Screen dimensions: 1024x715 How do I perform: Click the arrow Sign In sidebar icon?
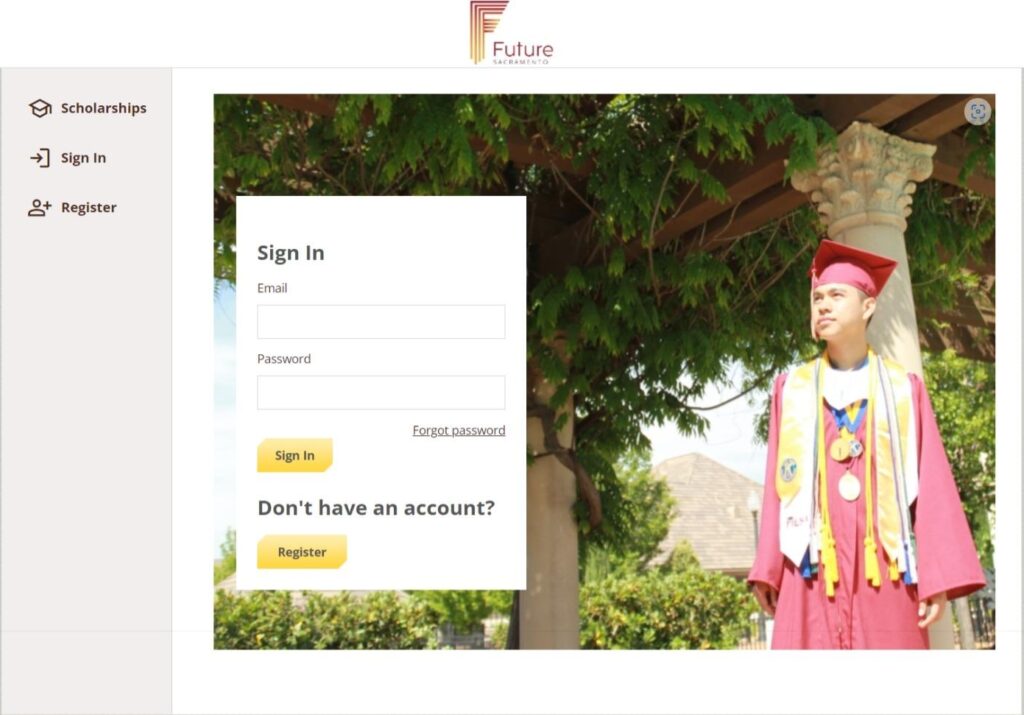40,158
